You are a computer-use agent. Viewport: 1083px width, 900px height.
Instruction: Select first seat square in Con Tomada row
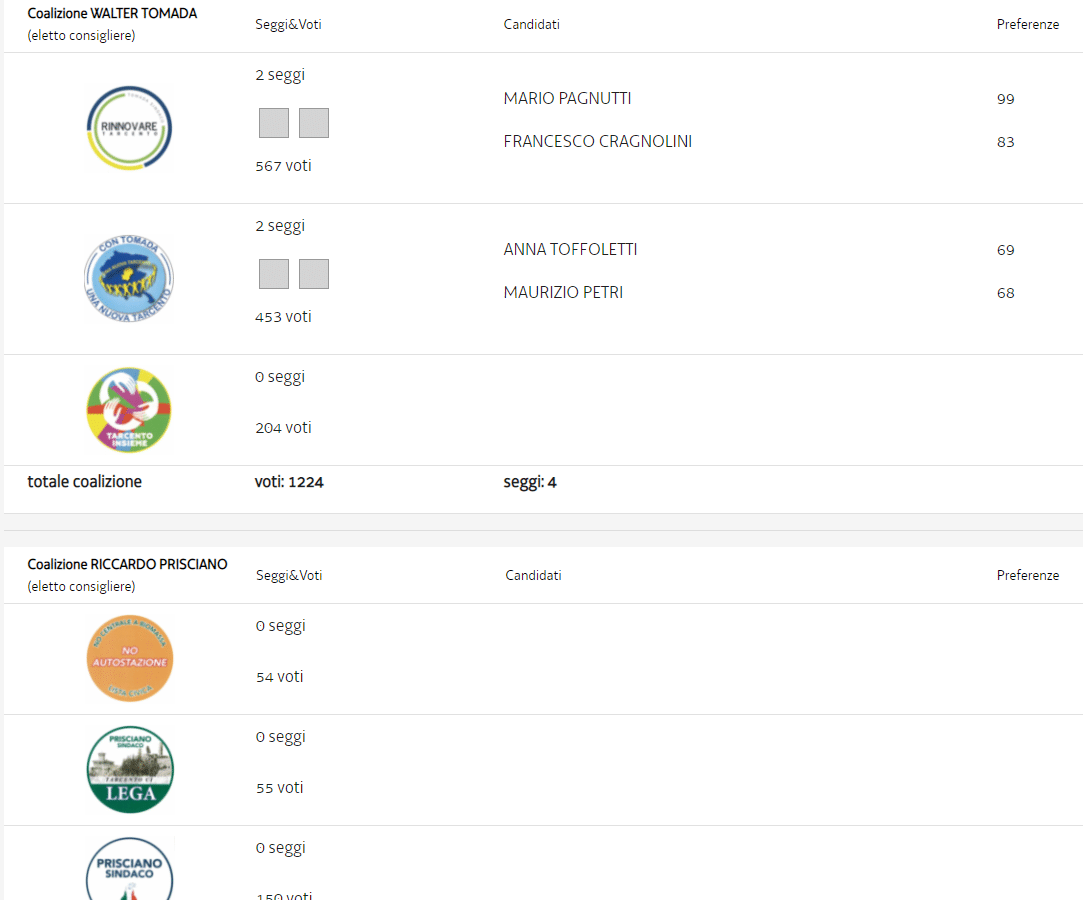[274, 274]
